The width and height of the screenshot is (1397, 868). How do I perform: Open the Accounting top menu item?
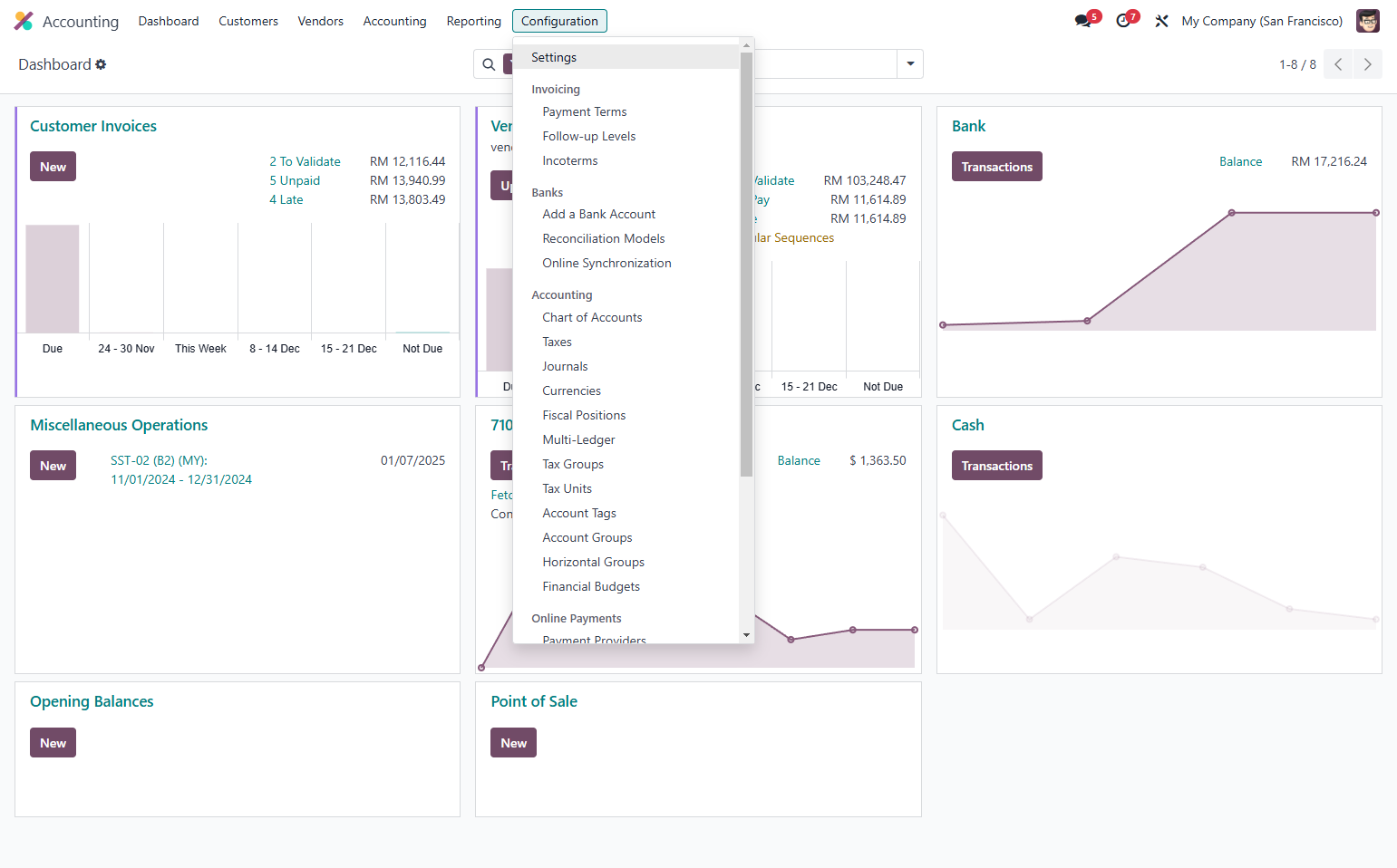coord(394,21)
